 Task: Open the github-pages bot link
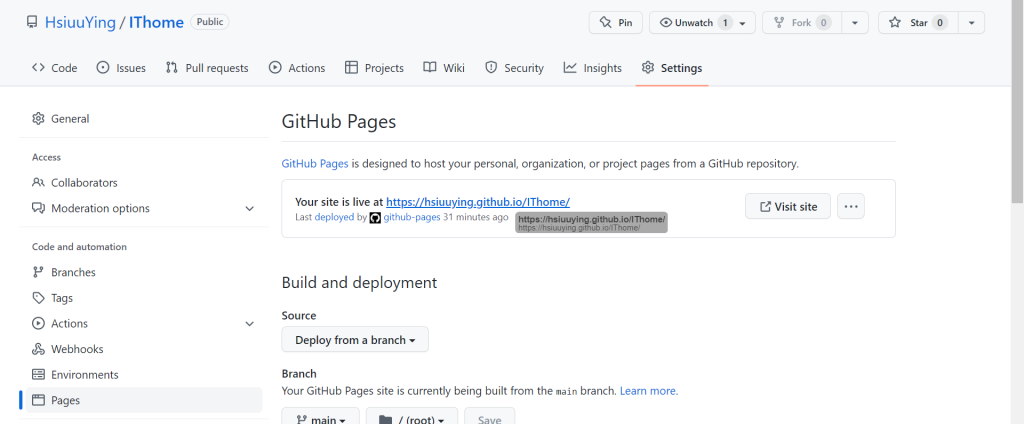[x=411, y=217]
